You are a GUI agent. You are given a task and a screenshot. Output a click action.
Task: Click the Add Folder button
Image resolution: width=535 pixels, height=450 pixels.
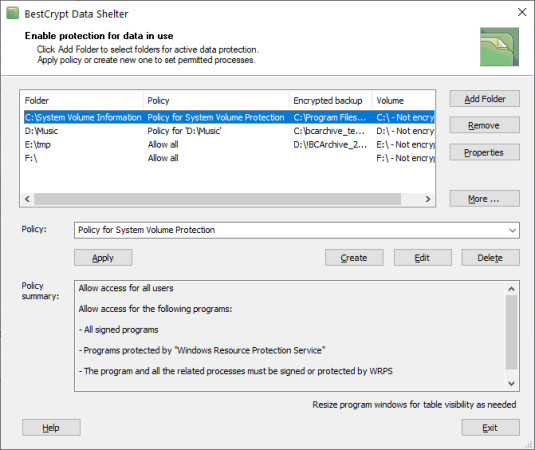click(485, 99)
